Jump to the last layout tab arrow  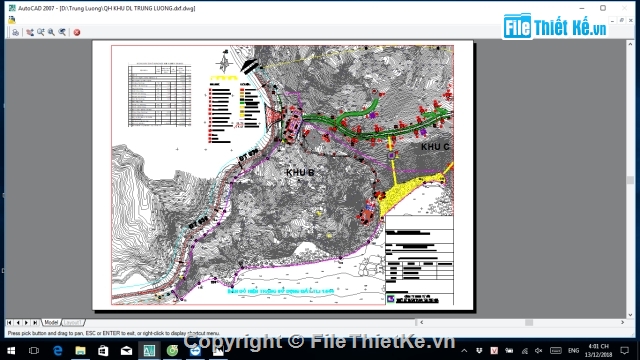[x=36, y=322]
